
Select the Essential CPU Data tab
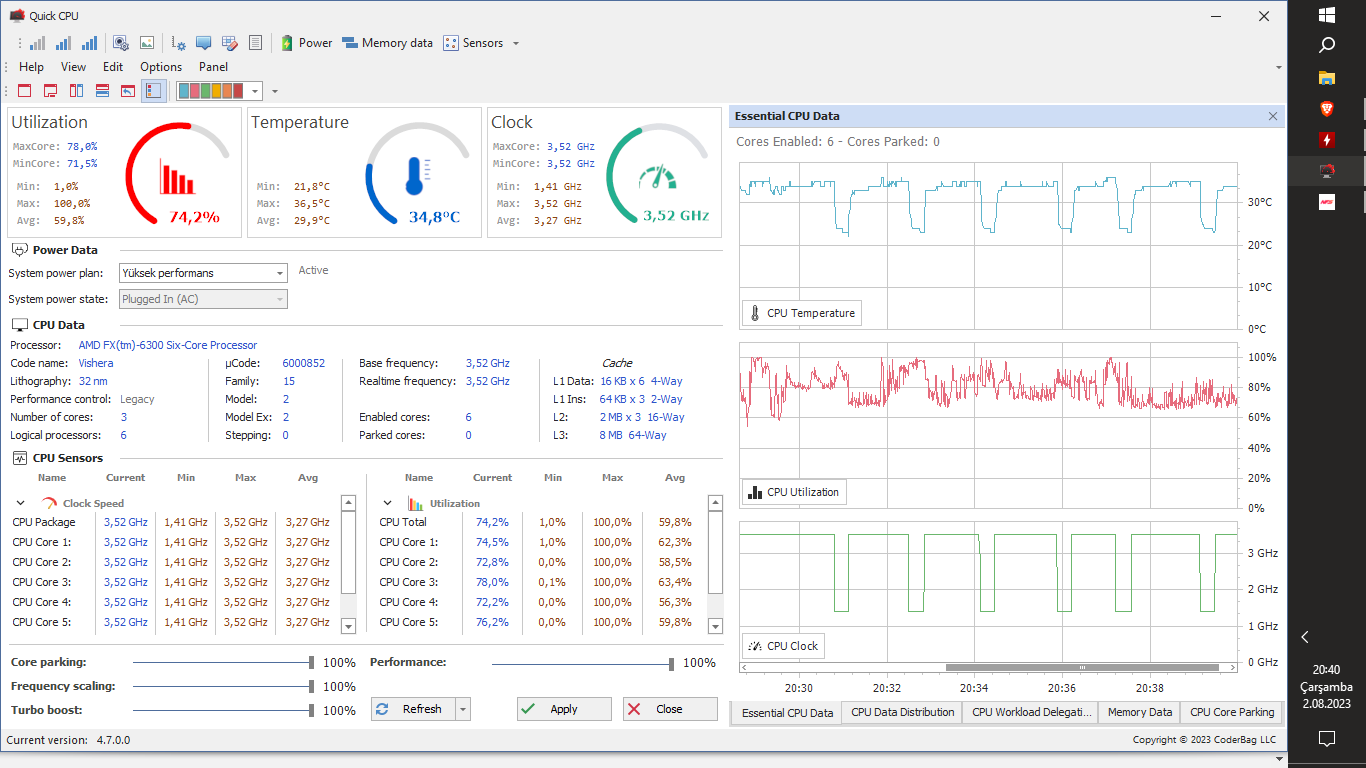(x=787, y=713)
